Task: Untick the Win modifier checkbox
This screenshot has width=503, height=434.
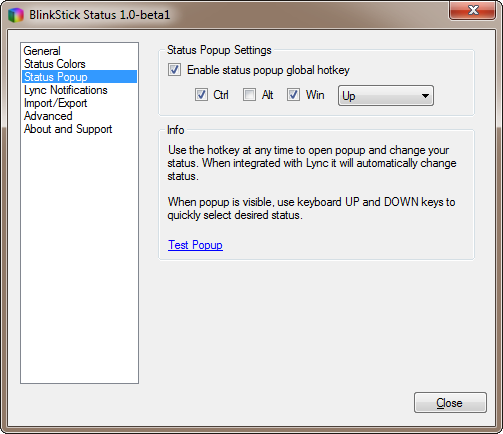Action: [293, 95]
